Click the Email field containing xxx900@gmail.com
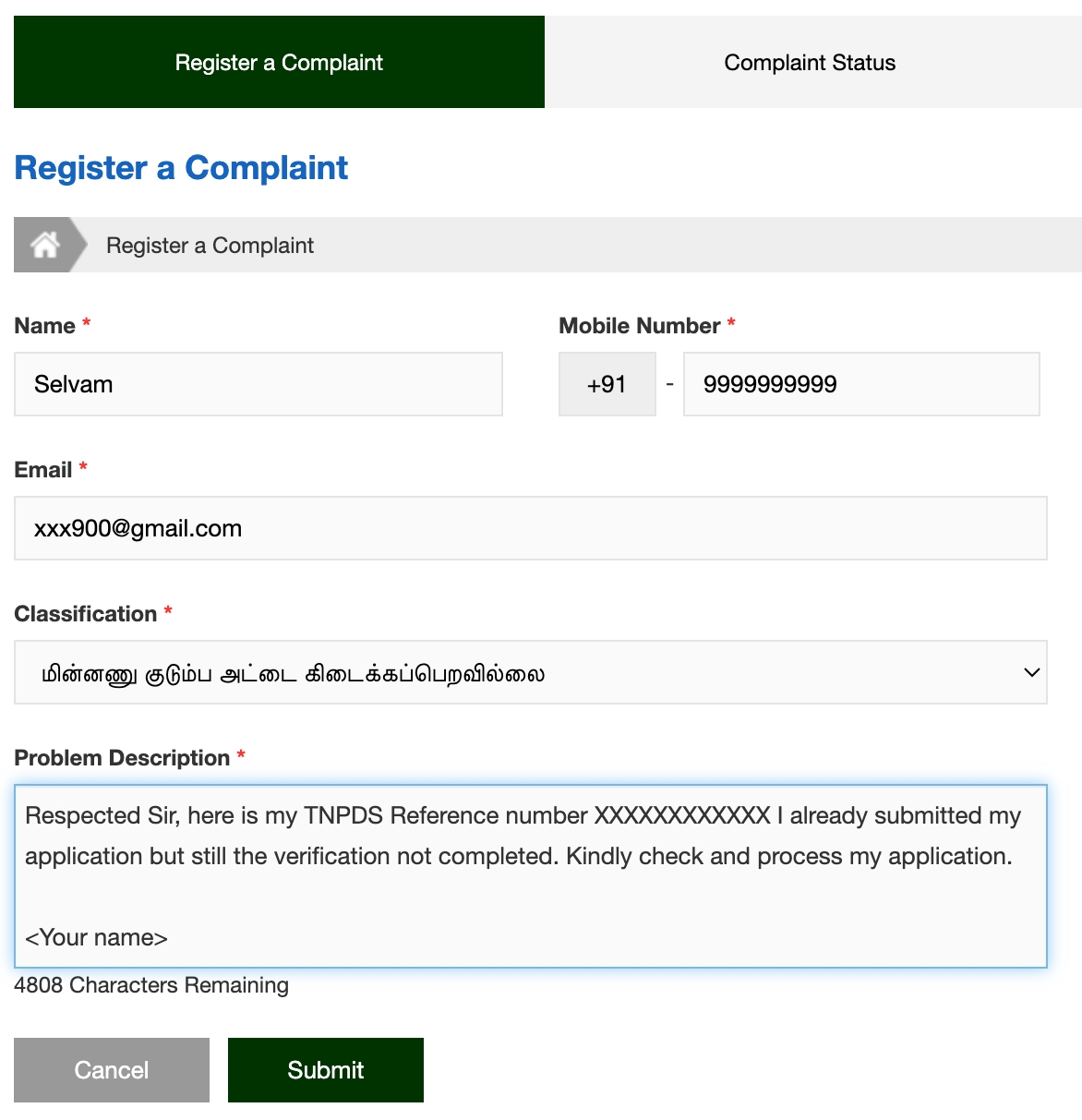The image size is (1082, 1120). tap(531, 527)
